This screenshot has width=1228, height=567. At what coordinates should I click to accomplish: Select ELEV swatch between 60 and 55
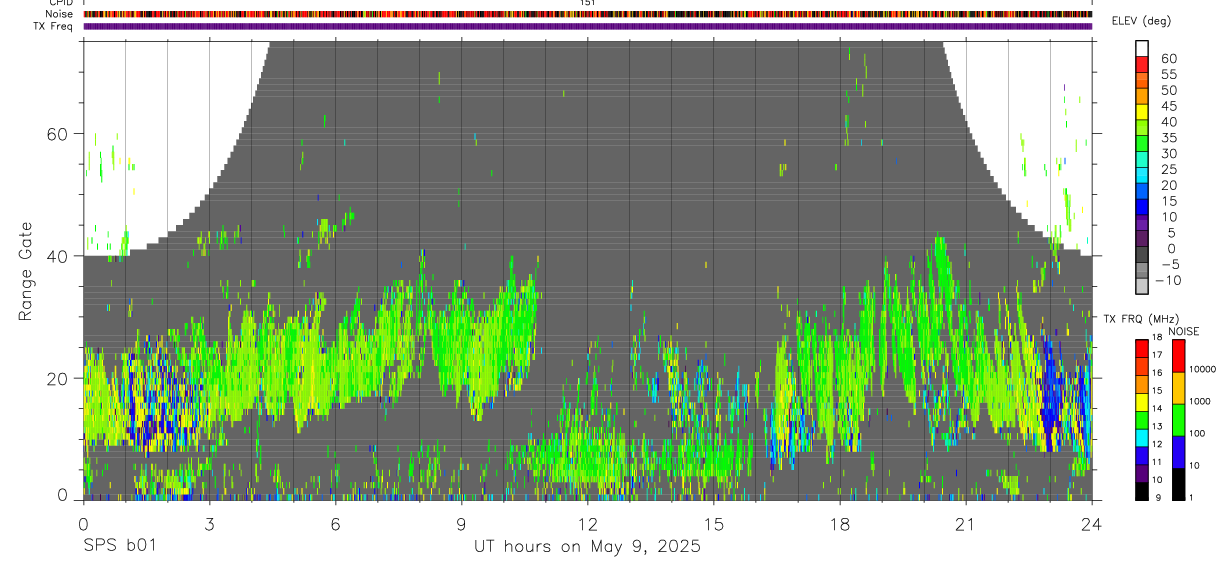click(1142, 65)
